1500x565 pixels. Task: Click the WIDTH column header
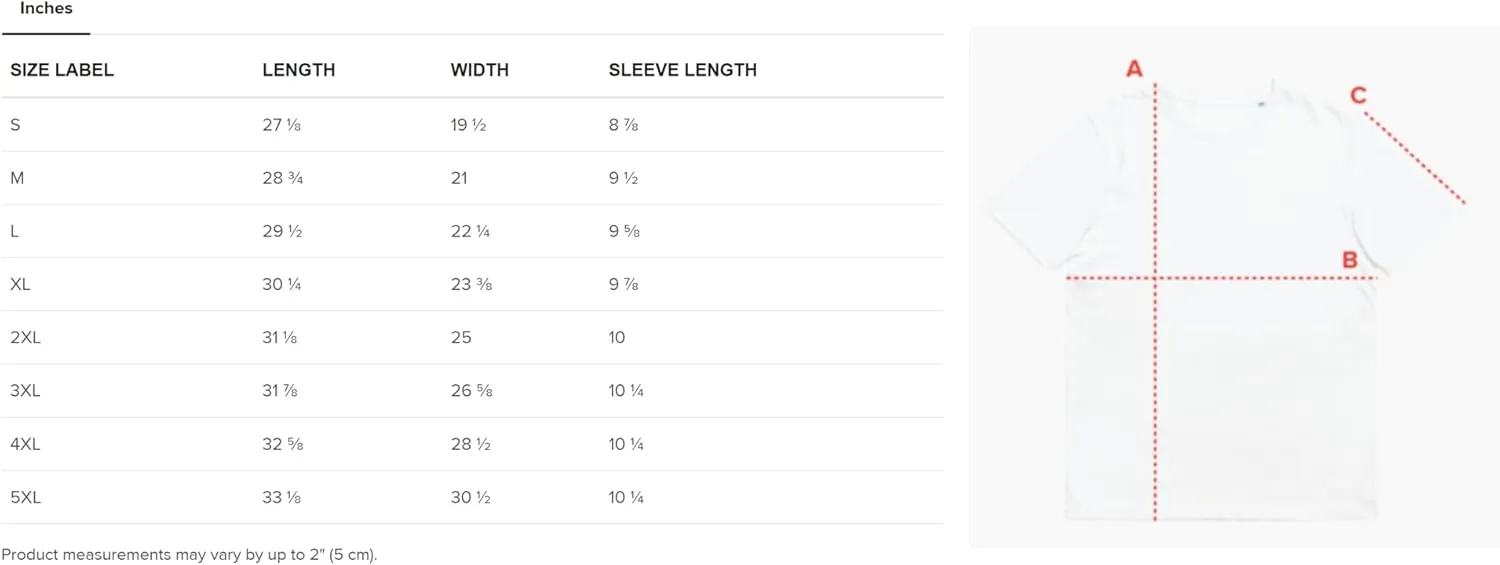click(x=480, y=70)
